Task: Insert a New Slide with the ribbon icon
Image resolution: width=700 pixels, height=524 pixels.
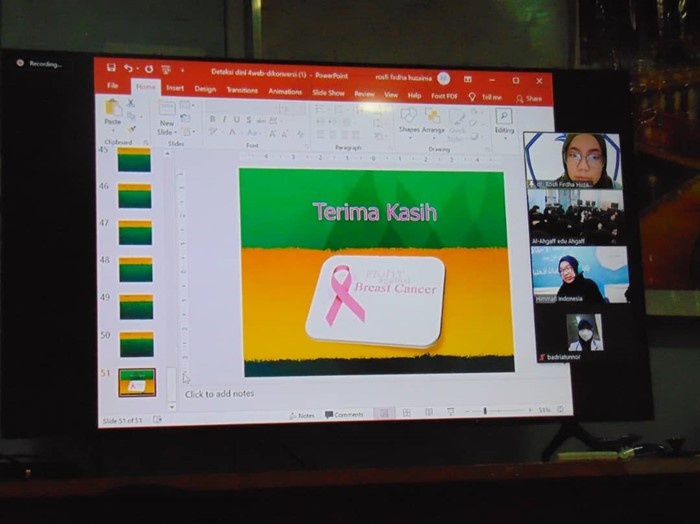Action: 166,109
